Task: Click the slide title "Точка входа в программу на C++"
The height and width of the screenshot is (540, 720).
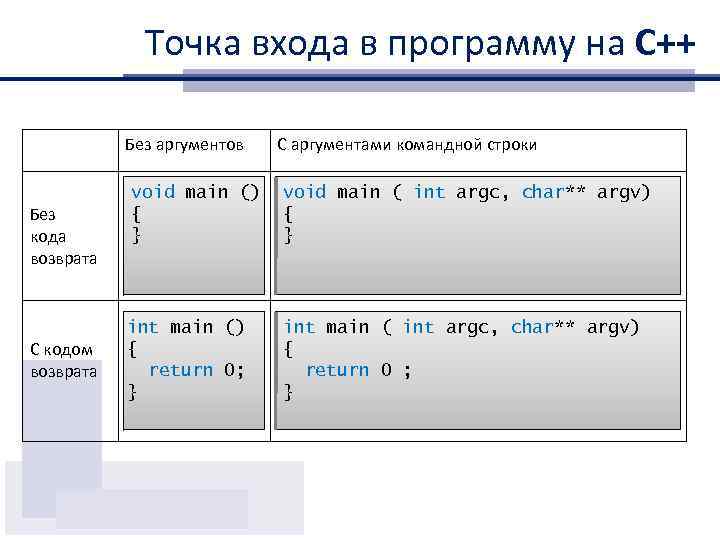Action: 420,43
